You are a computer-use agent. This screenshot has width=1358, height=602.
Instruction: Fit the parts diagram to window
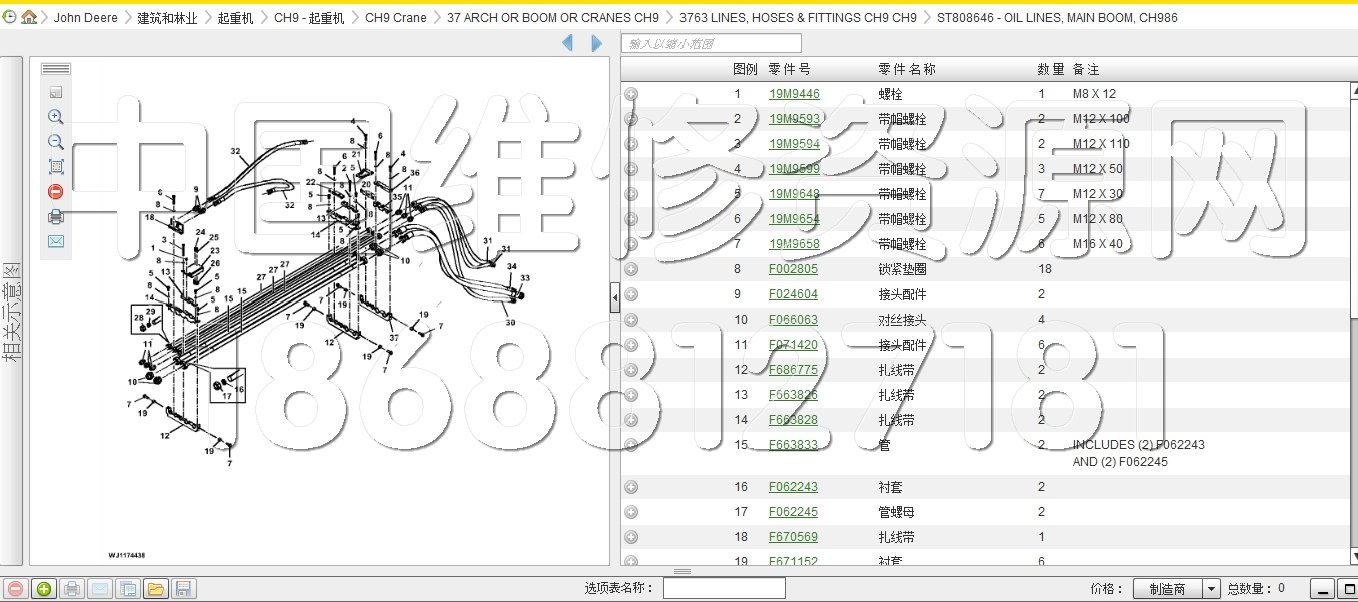[x=56, y=167]
